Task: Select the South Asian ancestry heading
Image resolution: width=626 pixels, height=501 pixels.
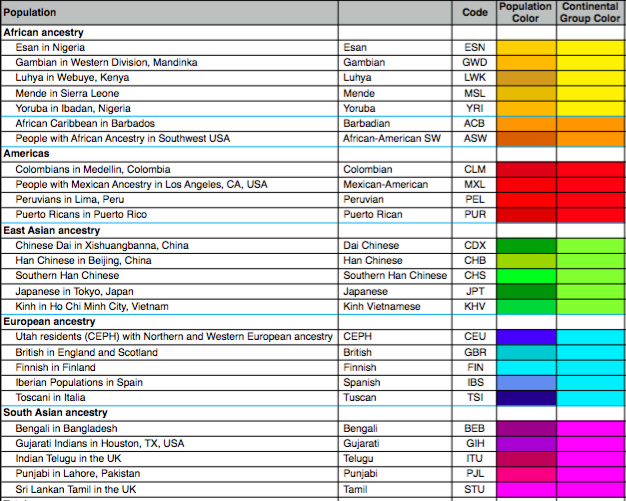Action: tap(55, 413)
